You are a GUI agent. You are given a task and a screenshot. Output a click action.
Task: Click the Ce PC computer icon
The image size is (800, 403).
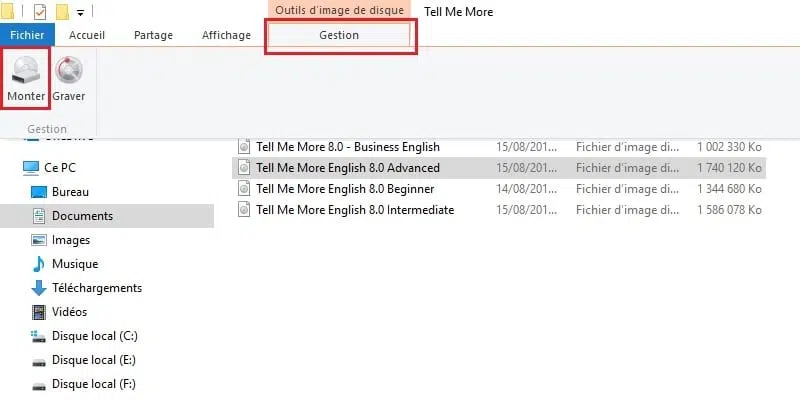31,168
